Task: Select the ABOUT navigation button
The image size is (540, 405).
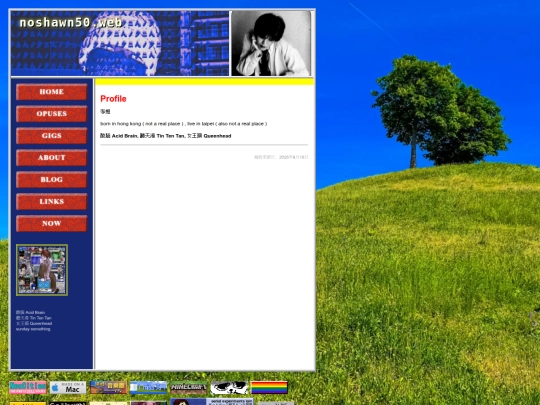Action: pyautogui.click(x=52, y=158)
